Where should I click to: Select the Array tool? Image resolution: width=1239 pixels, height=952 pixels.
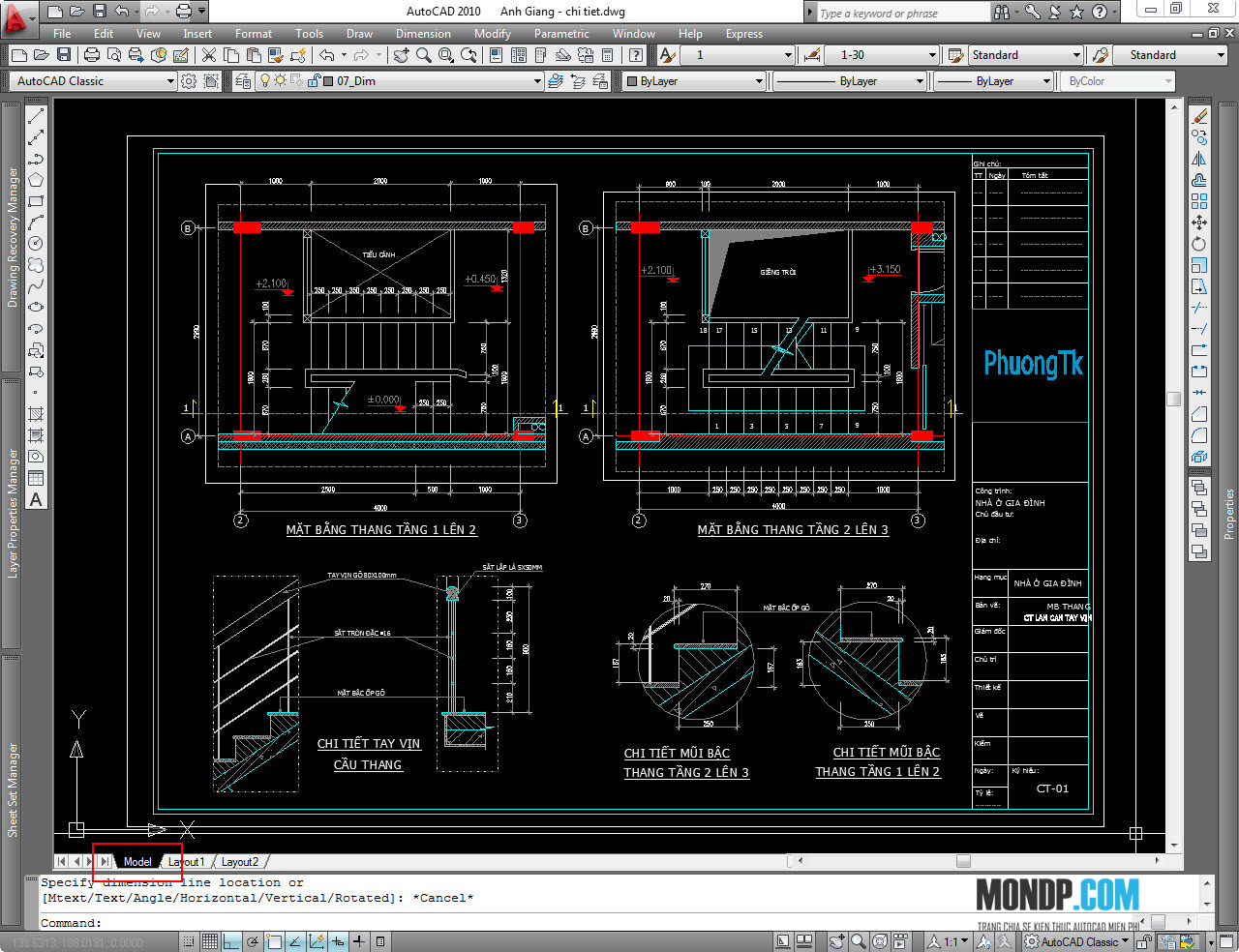1199,201
